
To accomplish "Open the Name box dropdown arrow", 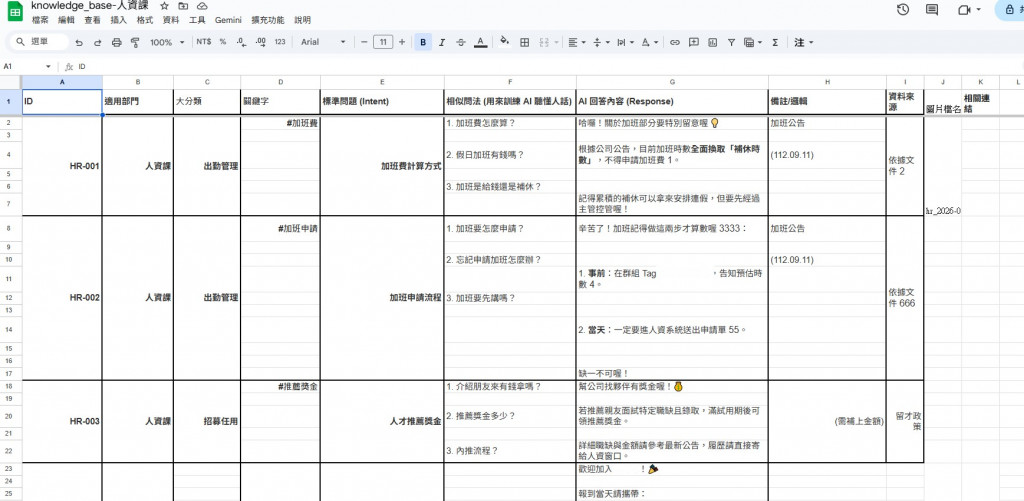I will click(x=48, y=67).
